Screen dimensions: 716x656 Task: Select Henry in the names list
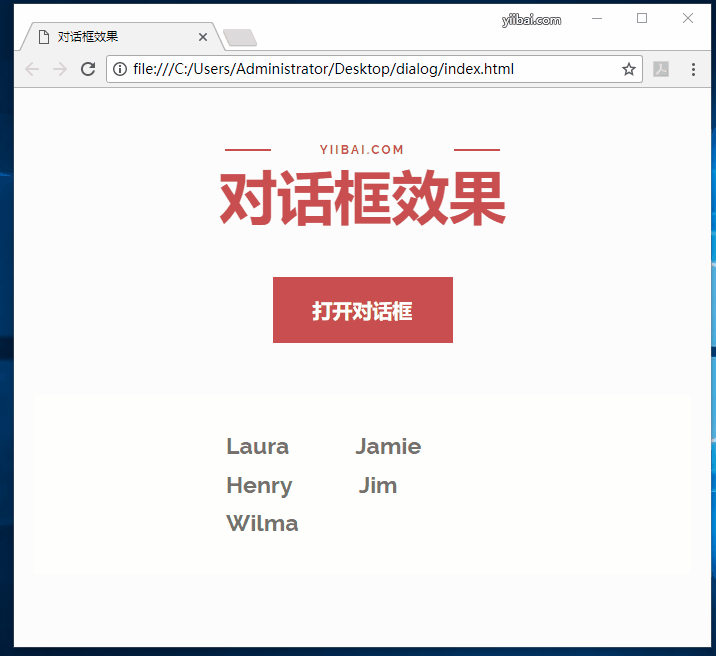[259, 486]
